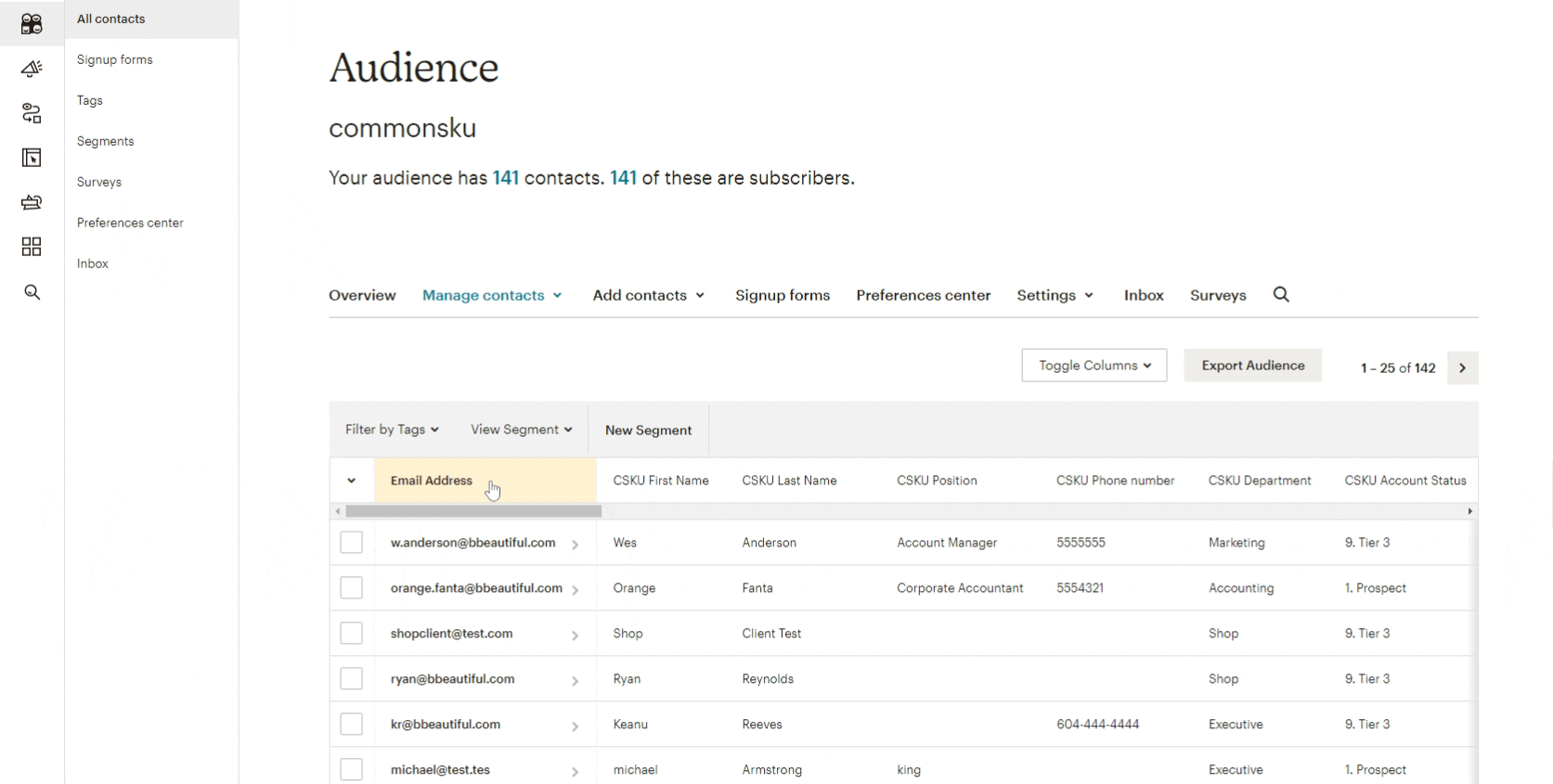Sort by CSKU Department column header
Viewport: 1553px width, 784px height.
pos(1260,481)
